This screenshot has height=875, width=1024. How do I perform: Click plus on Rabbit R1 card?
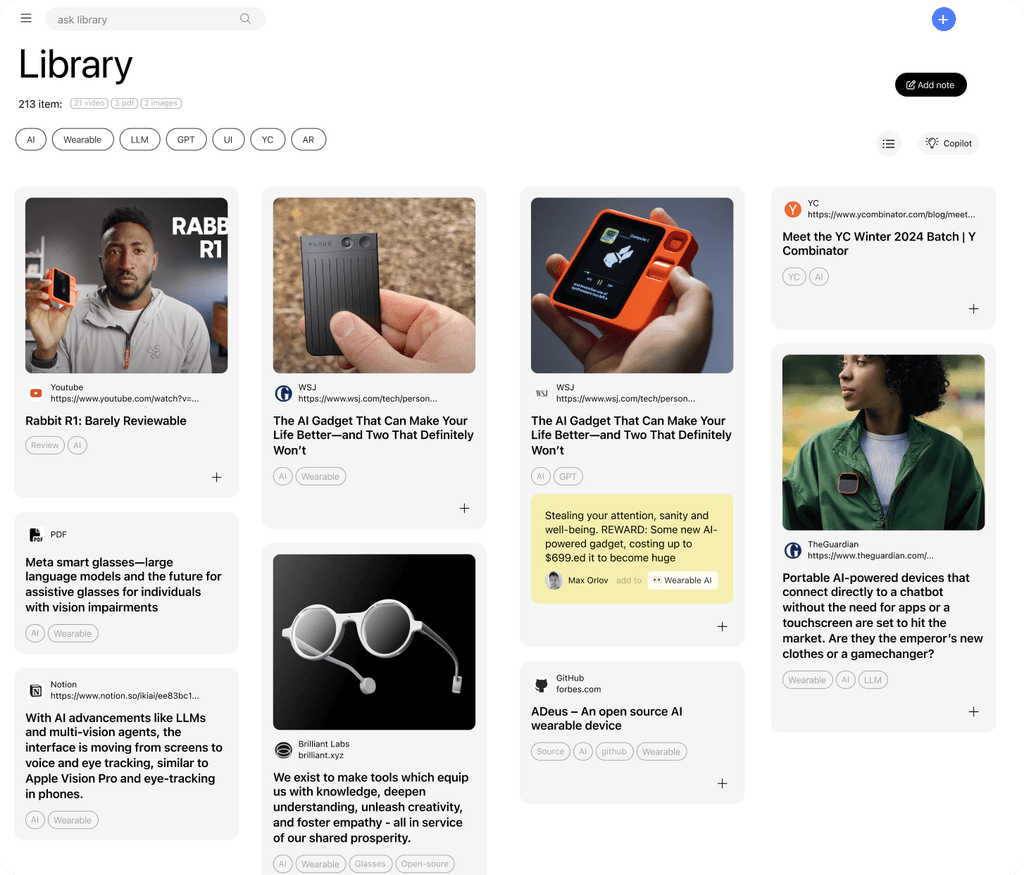(x=217, y=477)
